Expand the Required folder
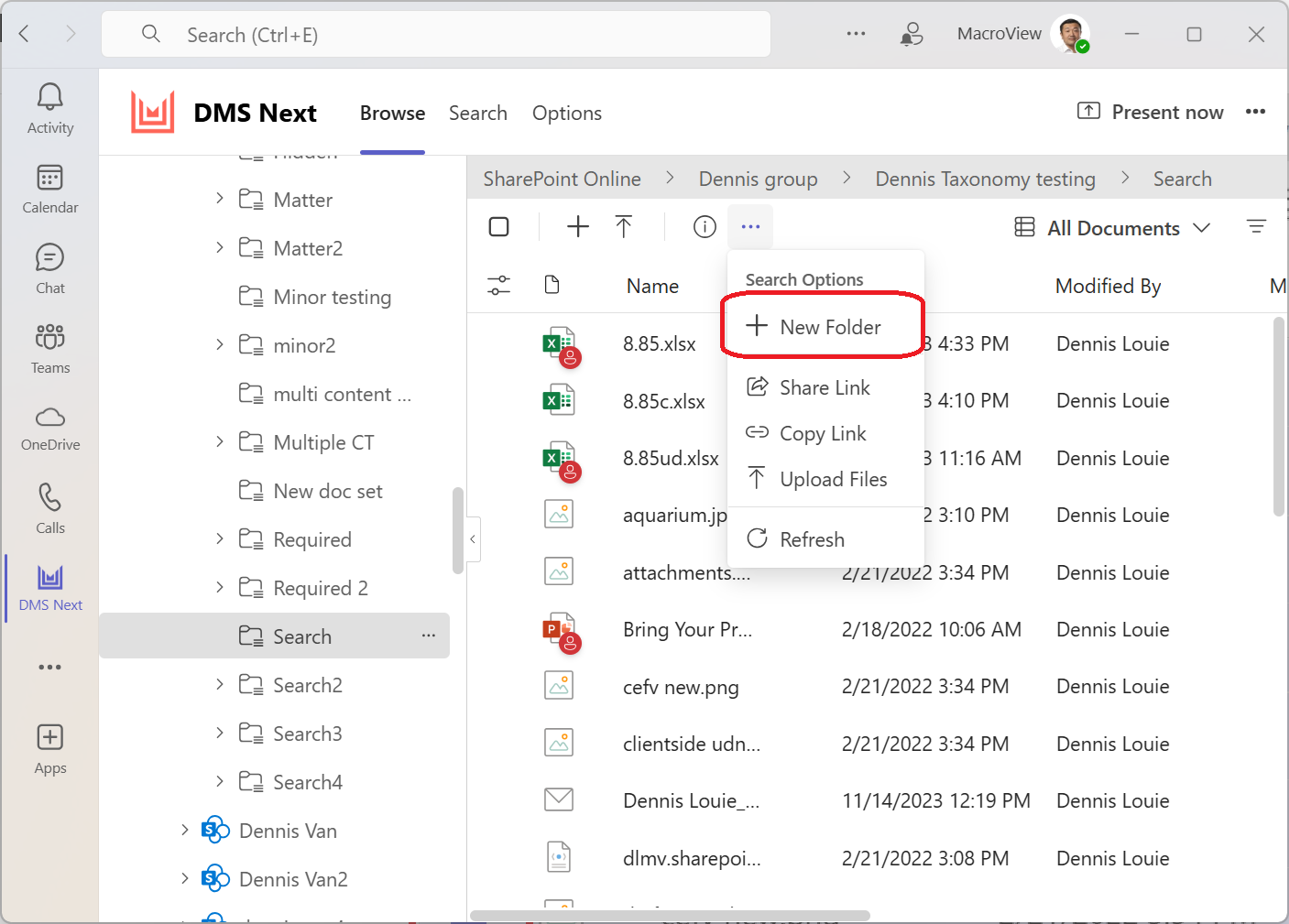This screenshot has width=1289, height=924. [219, 538]
